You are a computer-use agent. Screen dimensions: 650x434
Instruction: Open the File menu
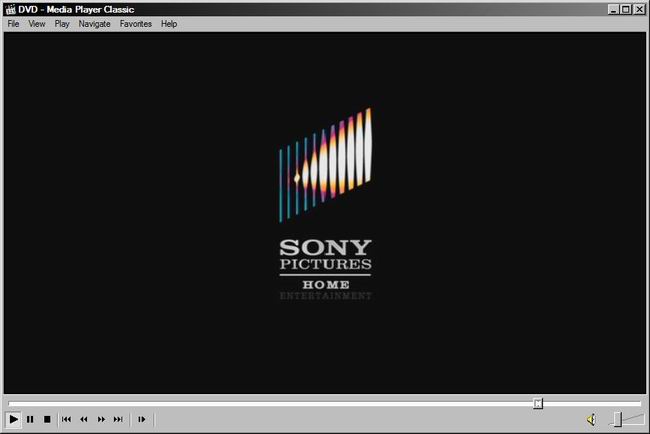[x=13, y=24]
